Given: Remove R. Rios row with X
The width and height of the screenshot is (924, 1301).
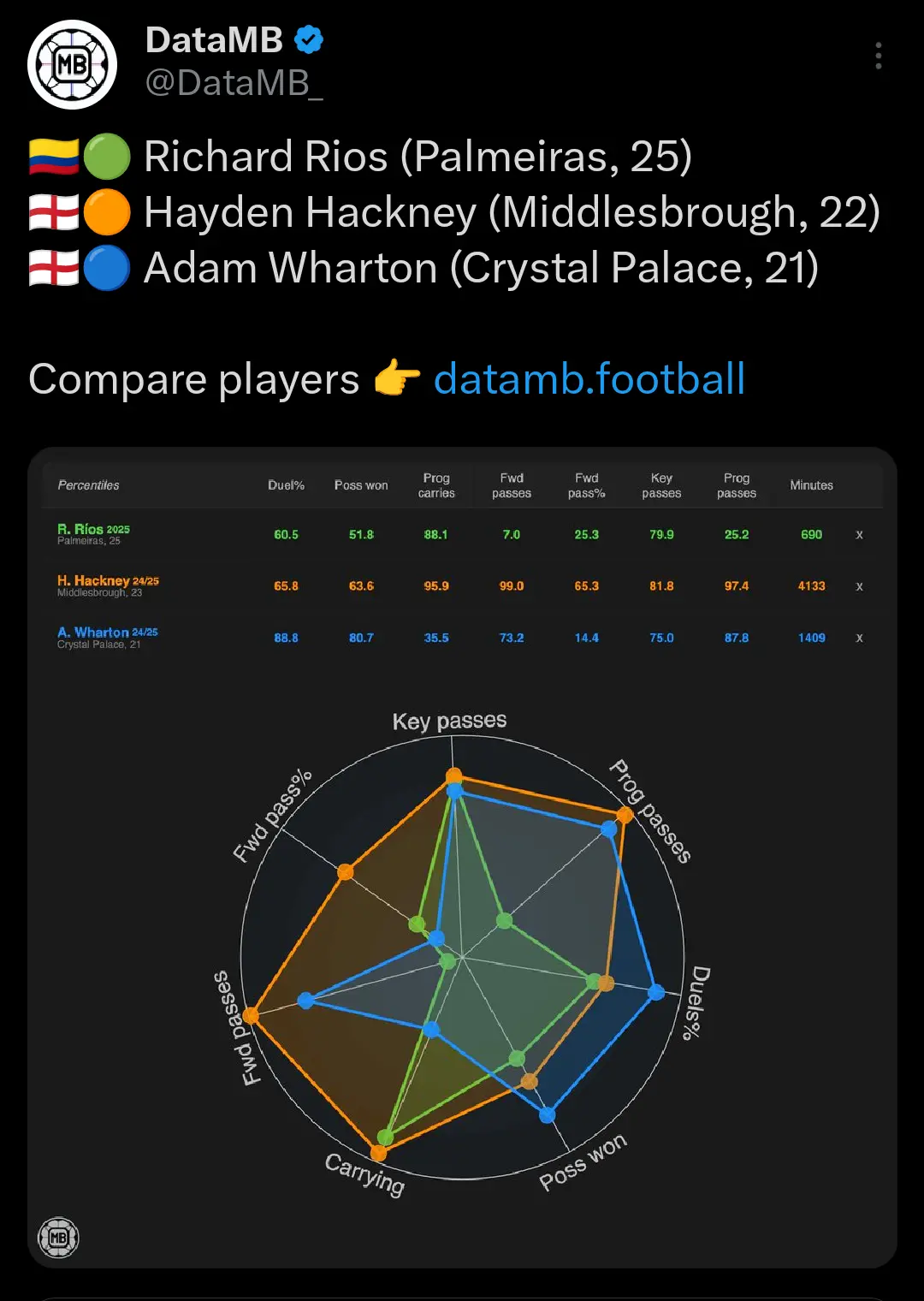Looking at the screenshot, I should 859,535.
